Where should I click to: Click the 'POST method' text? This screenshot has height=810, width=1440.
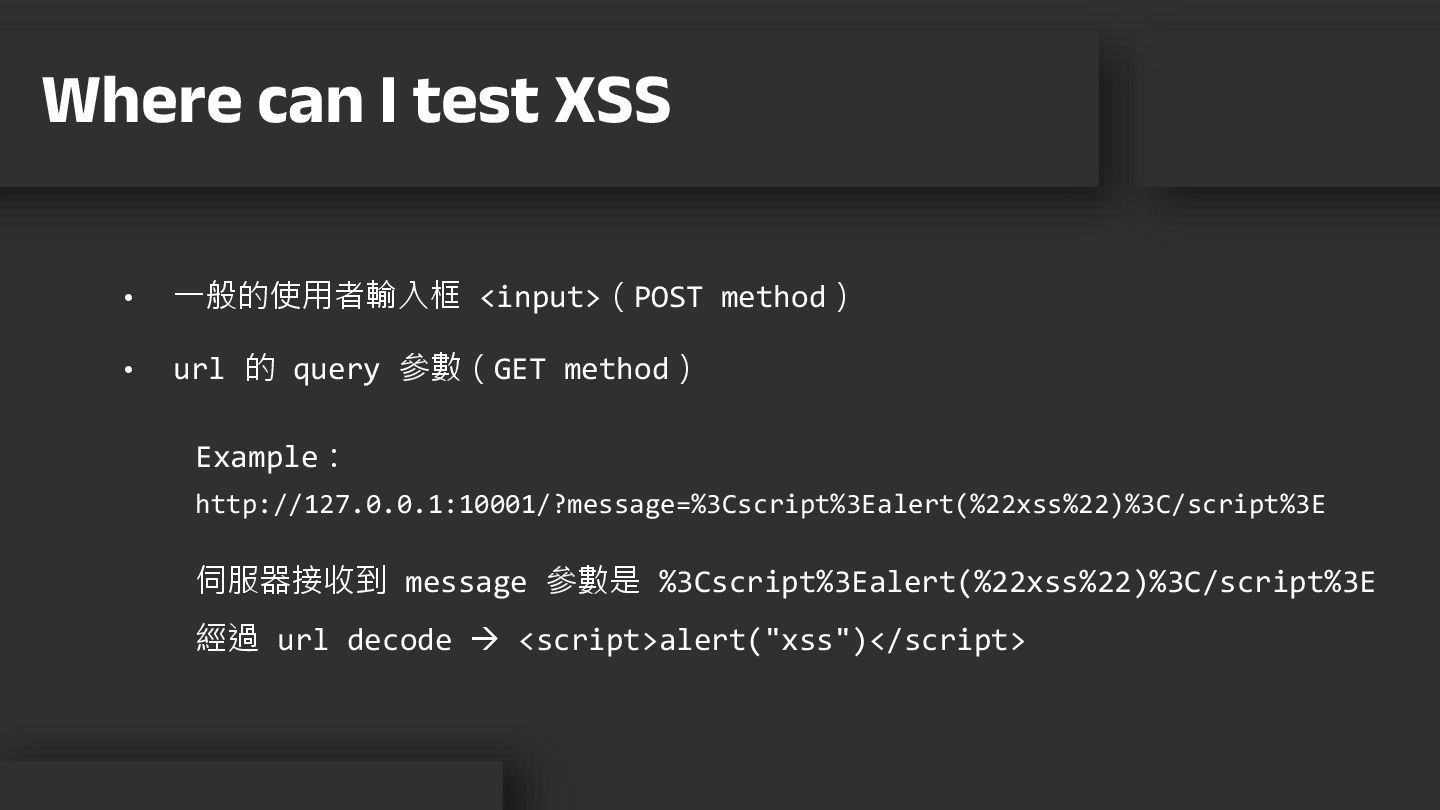[x=729, y=297]
